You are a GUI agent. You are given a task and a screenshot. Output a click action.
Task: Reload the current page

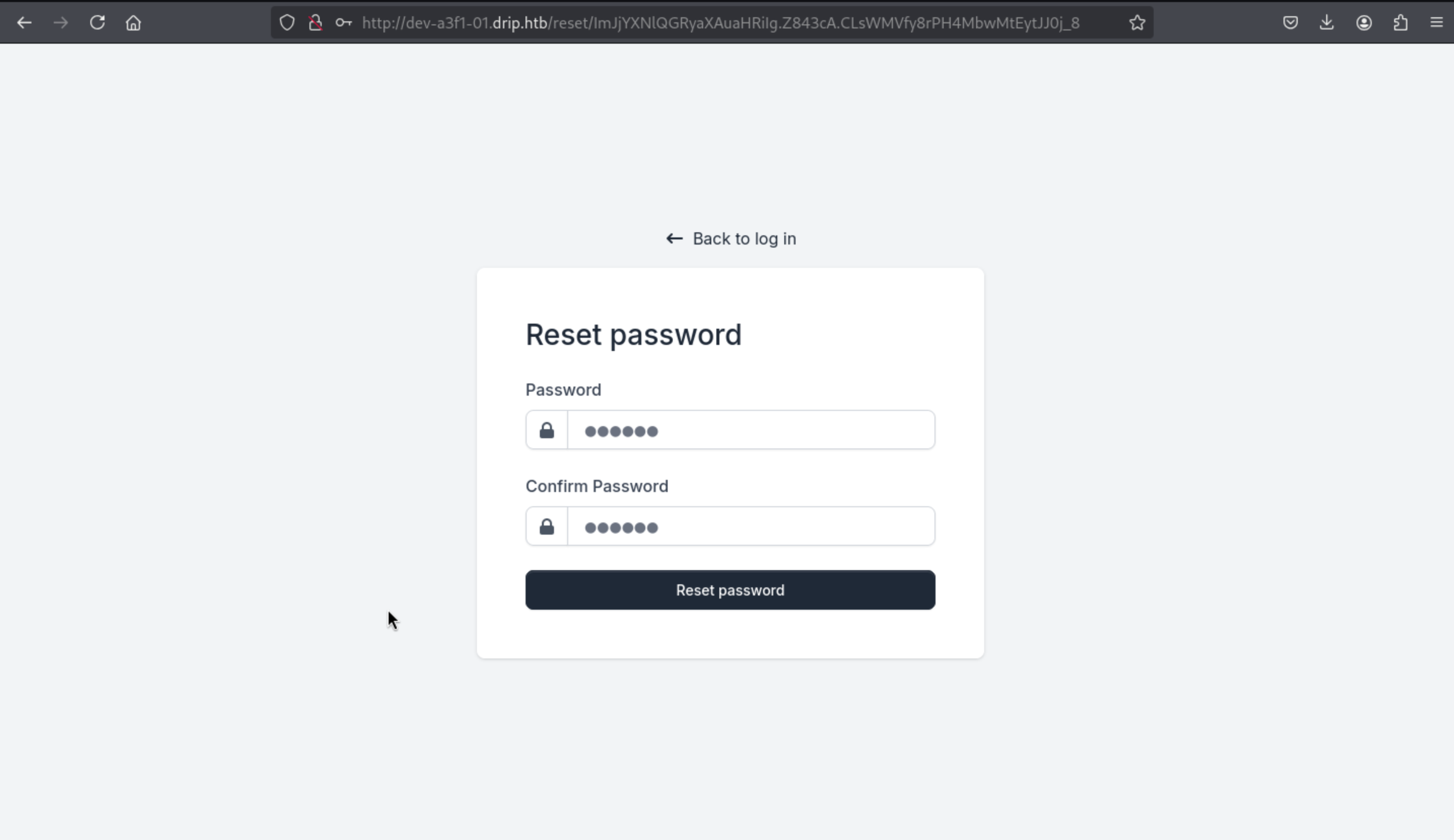click(x=97, y=23)
